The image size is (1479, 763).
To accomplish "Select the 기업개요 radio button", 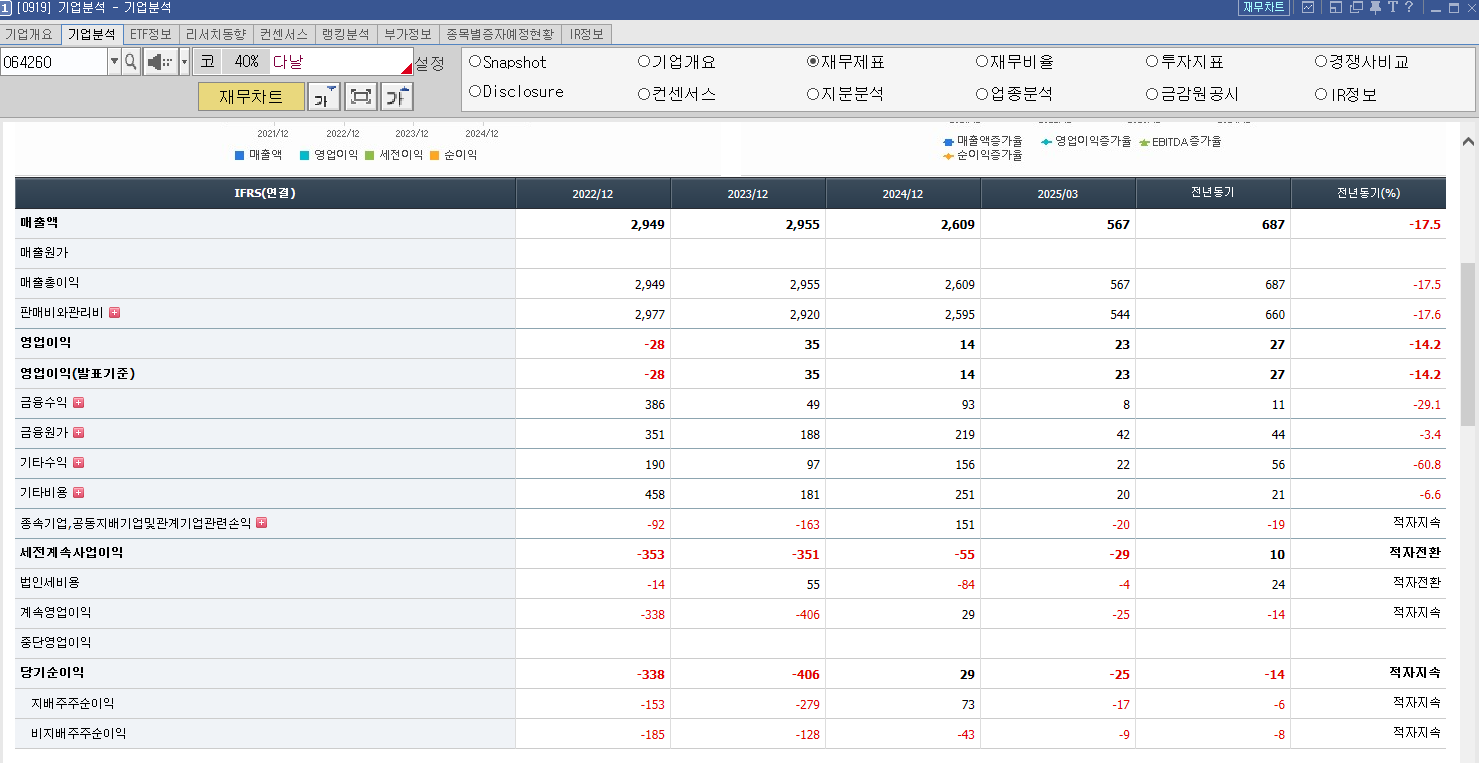I will pos(644,61).
